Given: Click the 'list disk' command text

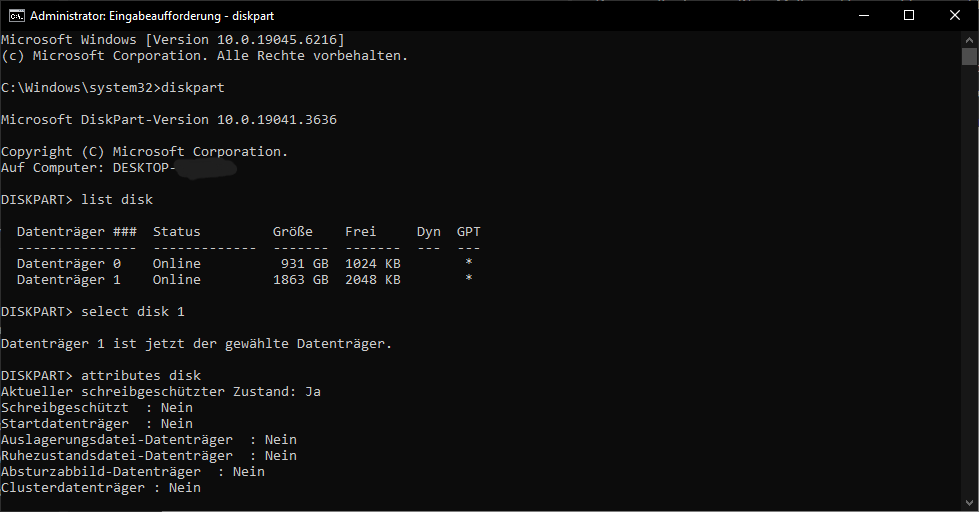Looking at the screenshot, I should [117, 199].
